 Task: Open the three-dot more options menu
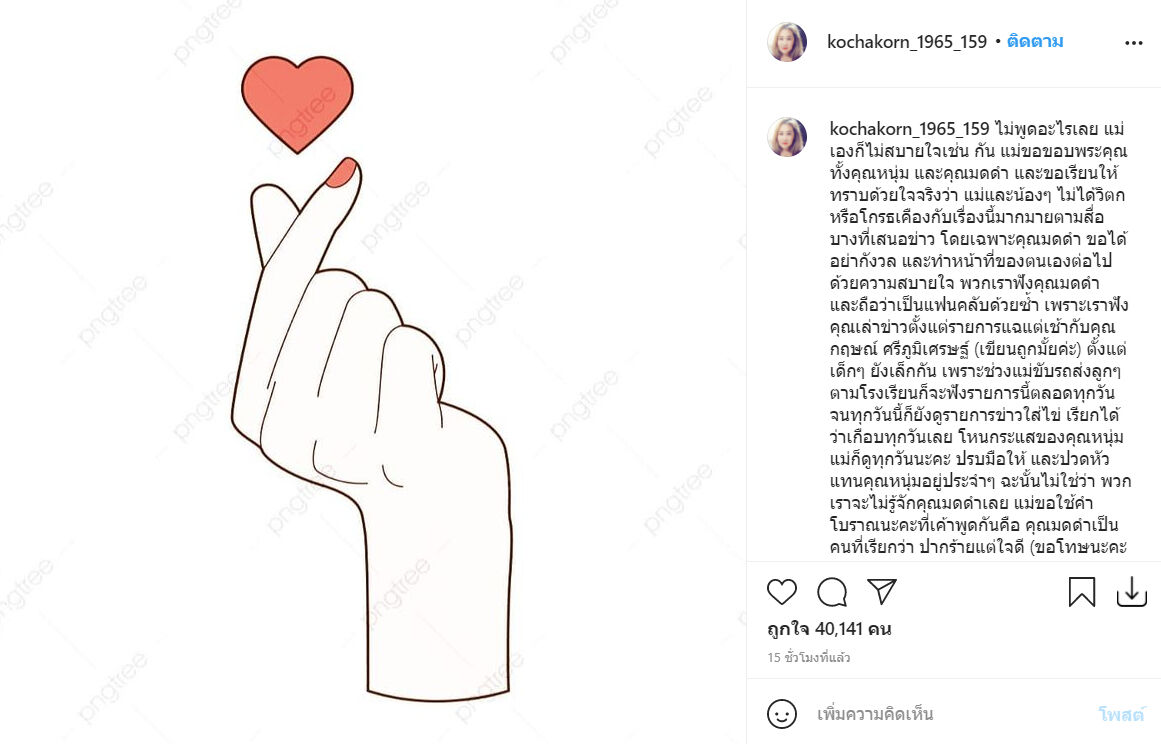[x=1134, y=43]
